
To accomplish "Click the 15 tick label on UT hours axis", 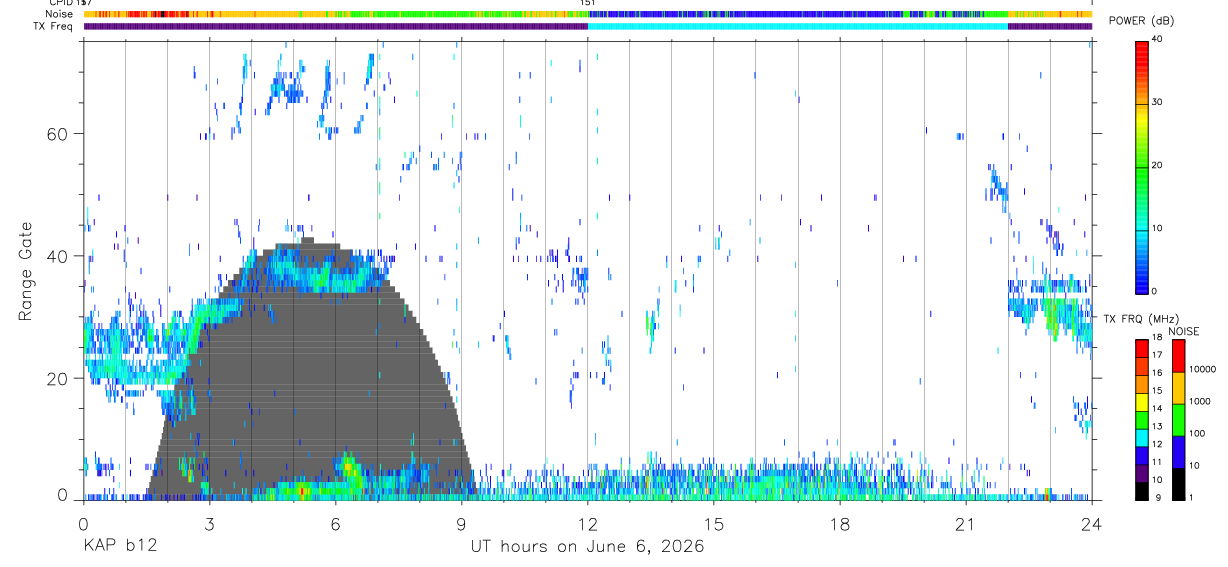I will (713, 523).
